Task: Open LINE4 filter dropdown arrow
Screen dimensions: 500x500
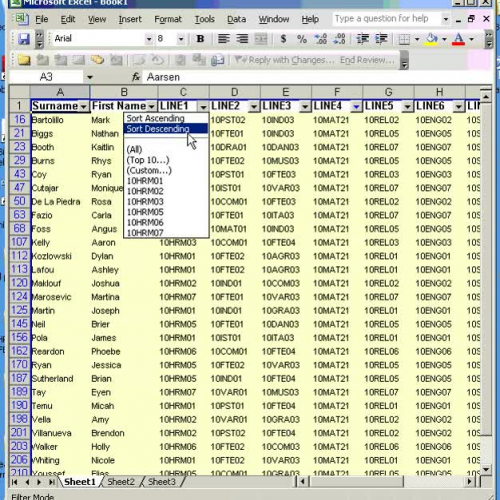Action: [356, 107]
